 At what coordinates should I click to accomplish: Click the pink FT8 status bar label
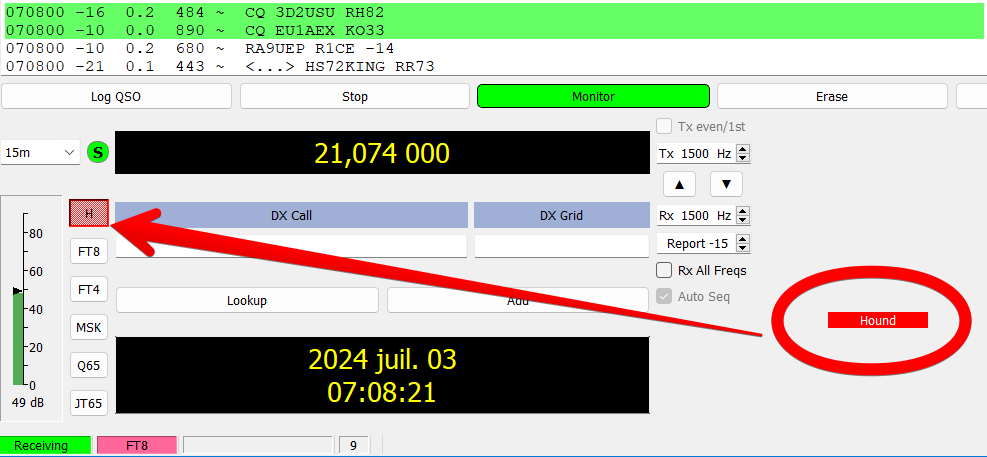[x=137, y=446]
